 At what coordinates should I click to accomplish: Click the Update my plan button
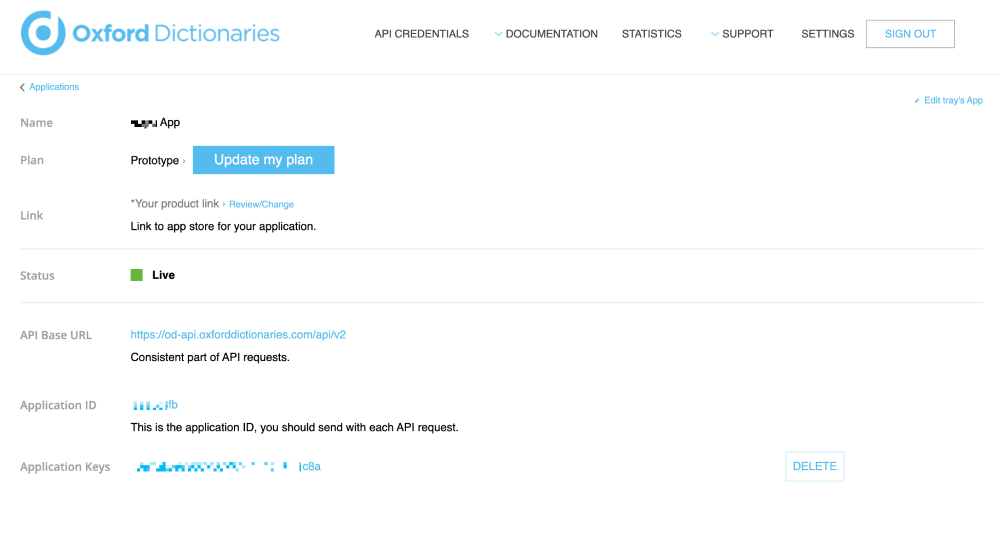(x=263, y=160)
